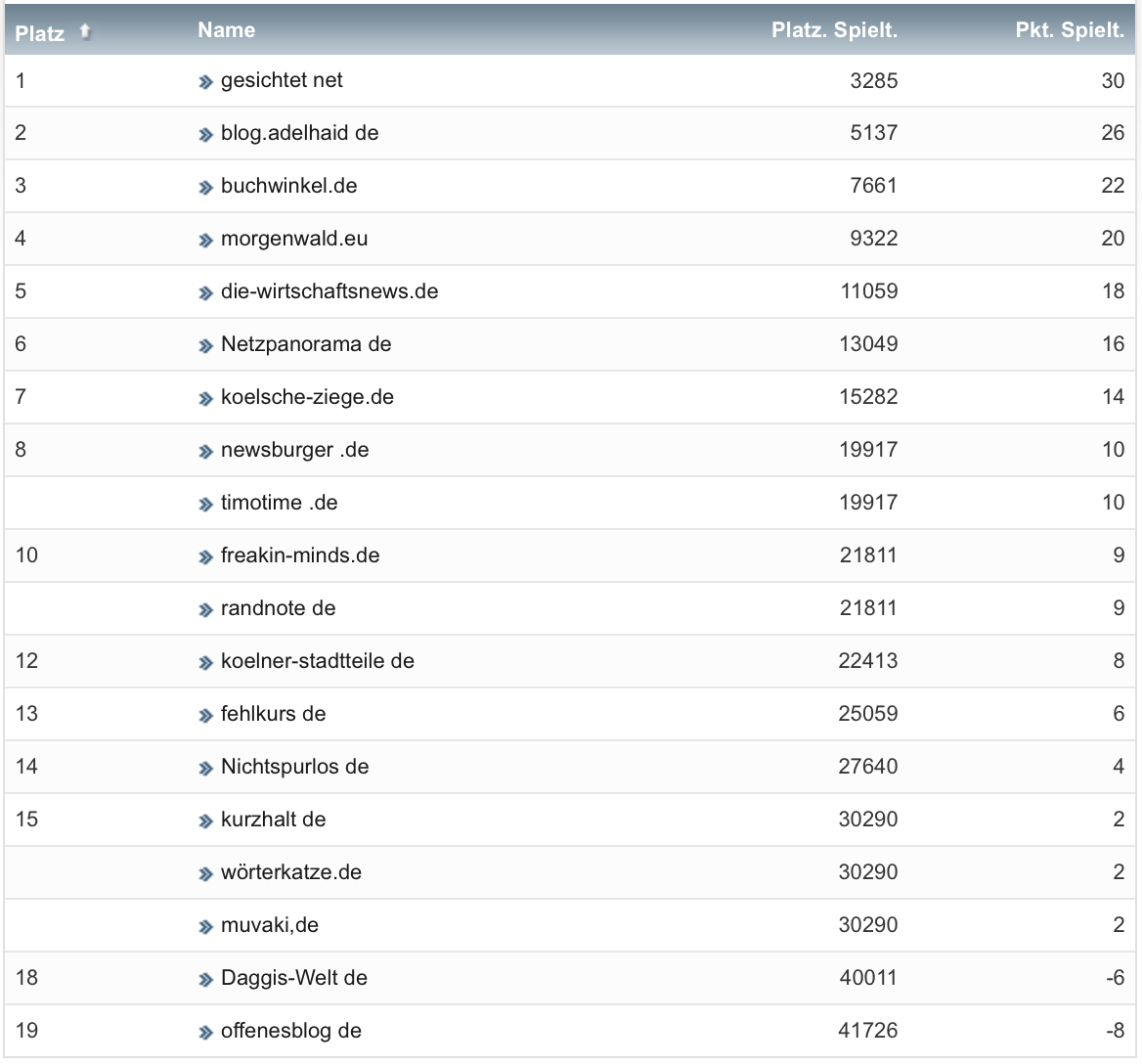Select the value 15282 in koelsche-ziege.de row
Image resolution: width=1142 pixels, height=1064 pixels.
869,397
